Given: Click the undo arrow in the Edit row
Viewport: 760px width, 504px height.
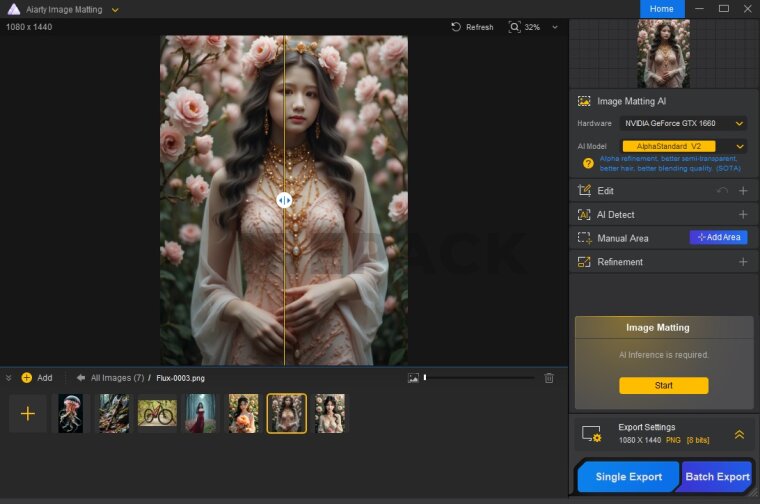Looking at the screenshot, I should (722, 190).
